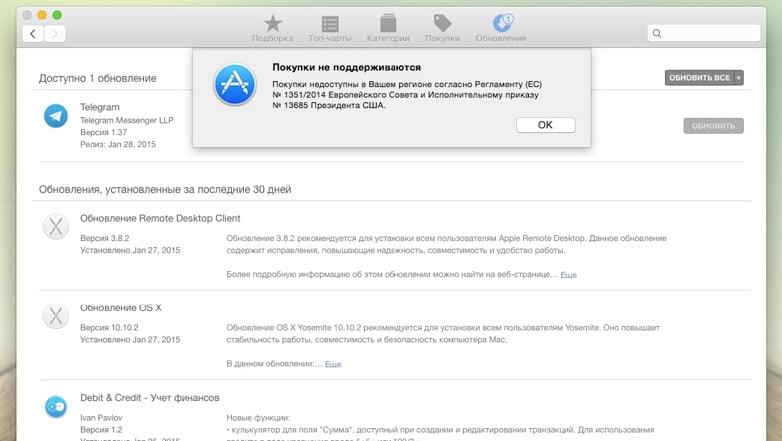Click the dialog title Покупки не поддерживаются
This screenshot has height=441, width=782.
pos(347,67)
